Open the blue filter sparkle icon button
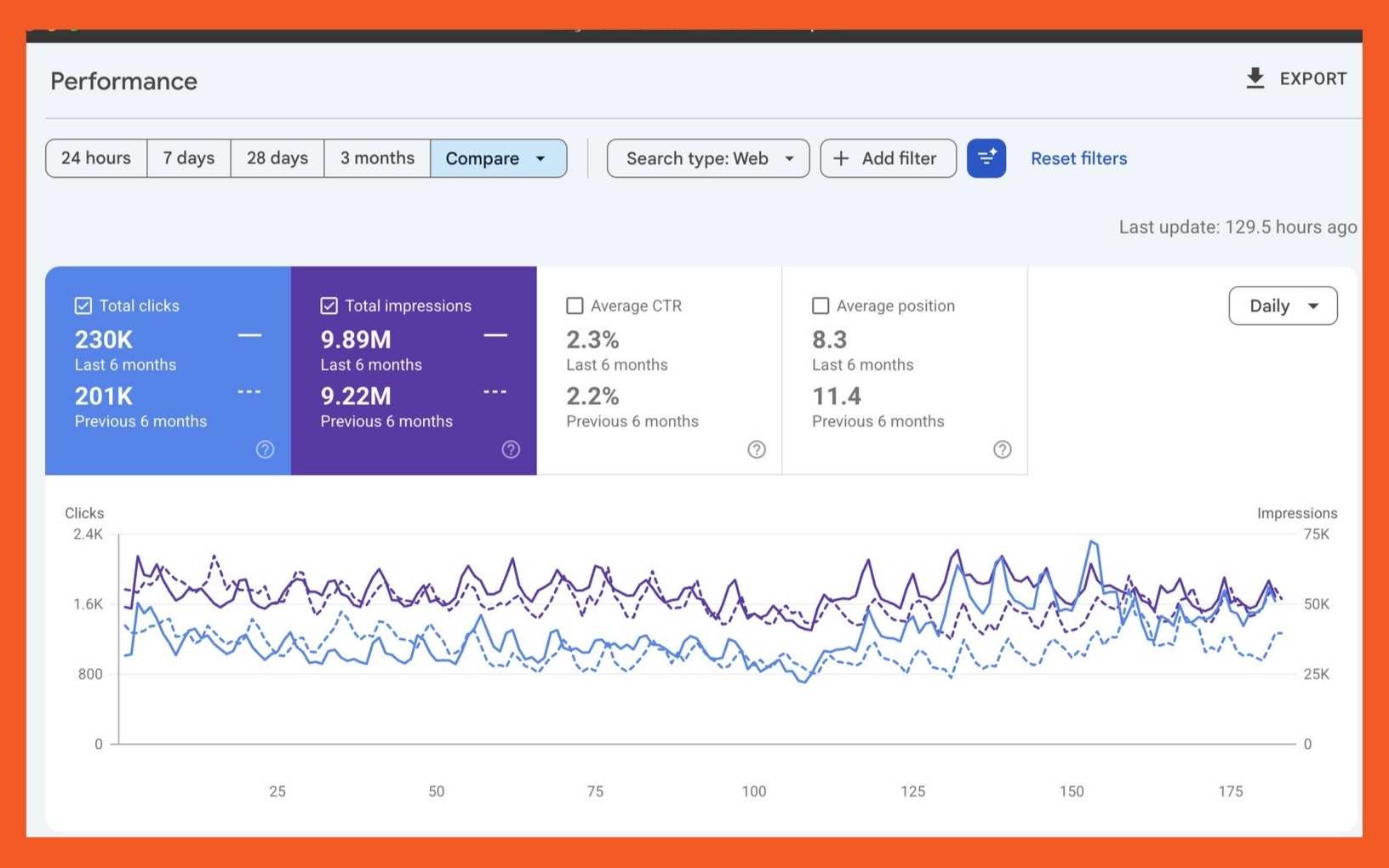This screenshot has width=1389, height=868. point(986,158)
